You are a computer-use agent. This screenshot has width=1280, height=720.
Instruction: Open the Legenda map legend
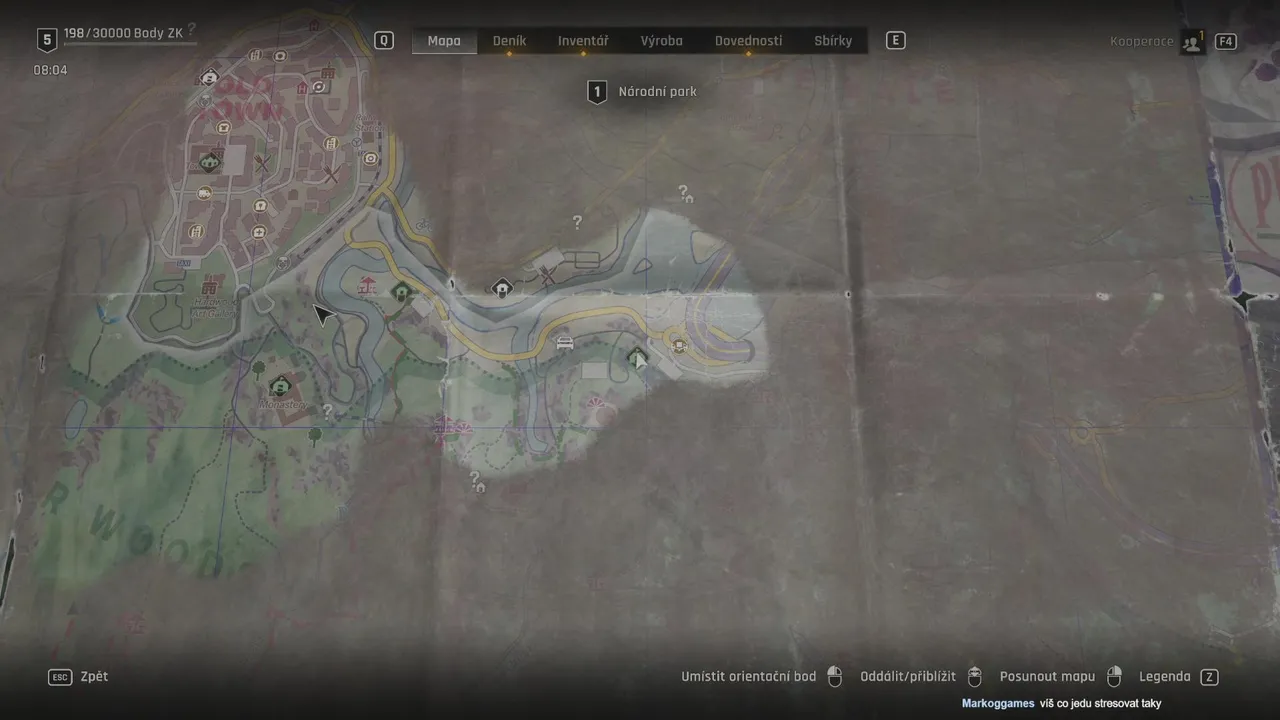[1164, 677]
